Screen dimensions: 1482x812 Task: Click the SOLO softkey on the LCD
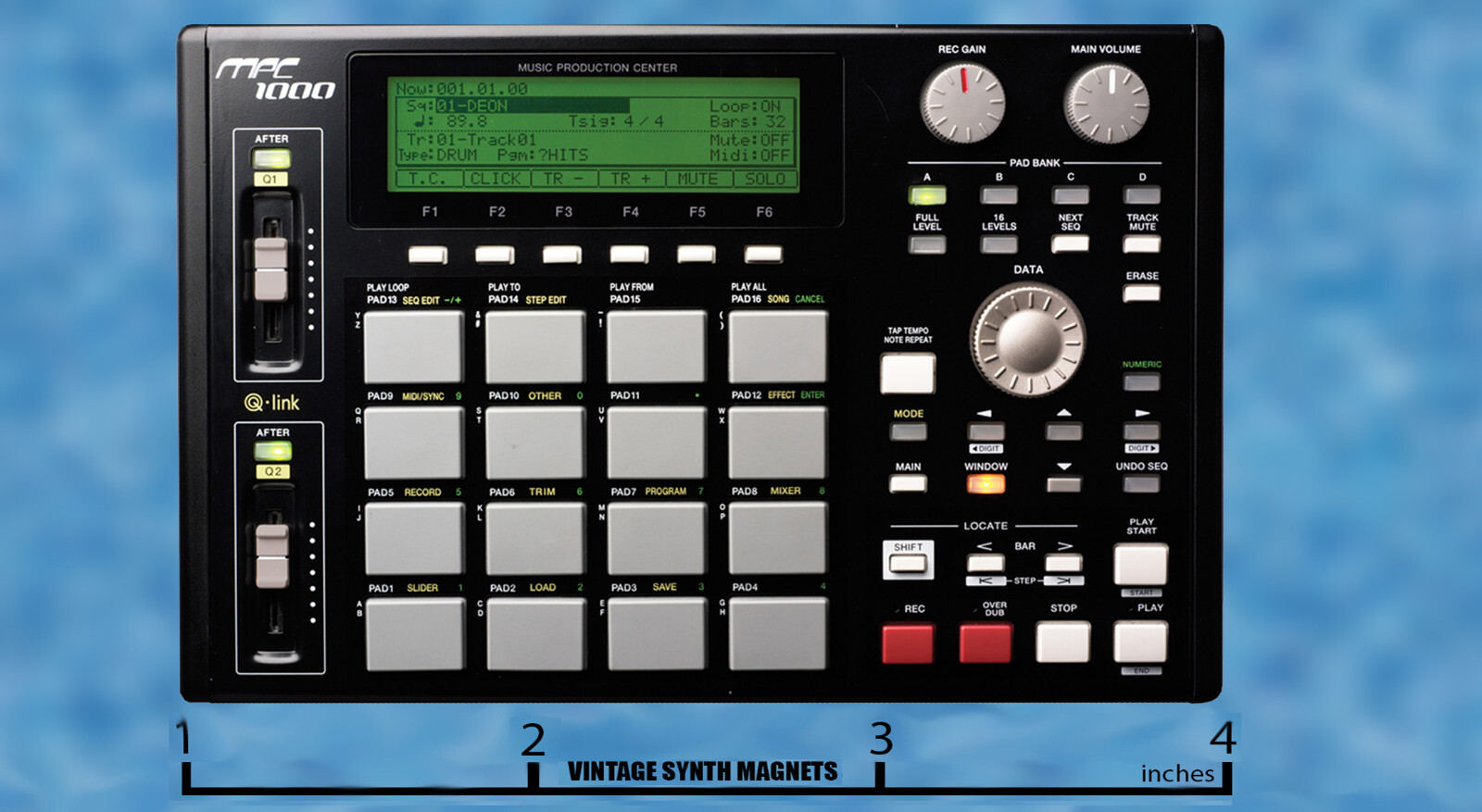coord(765,179)
